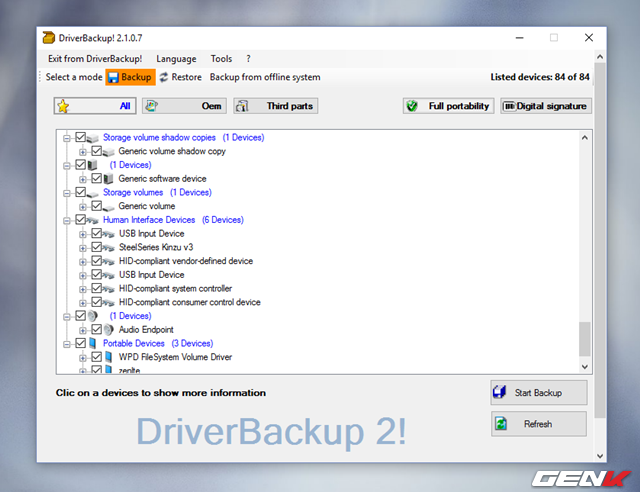Click the Storage volumes category icon

click(93, 193)
